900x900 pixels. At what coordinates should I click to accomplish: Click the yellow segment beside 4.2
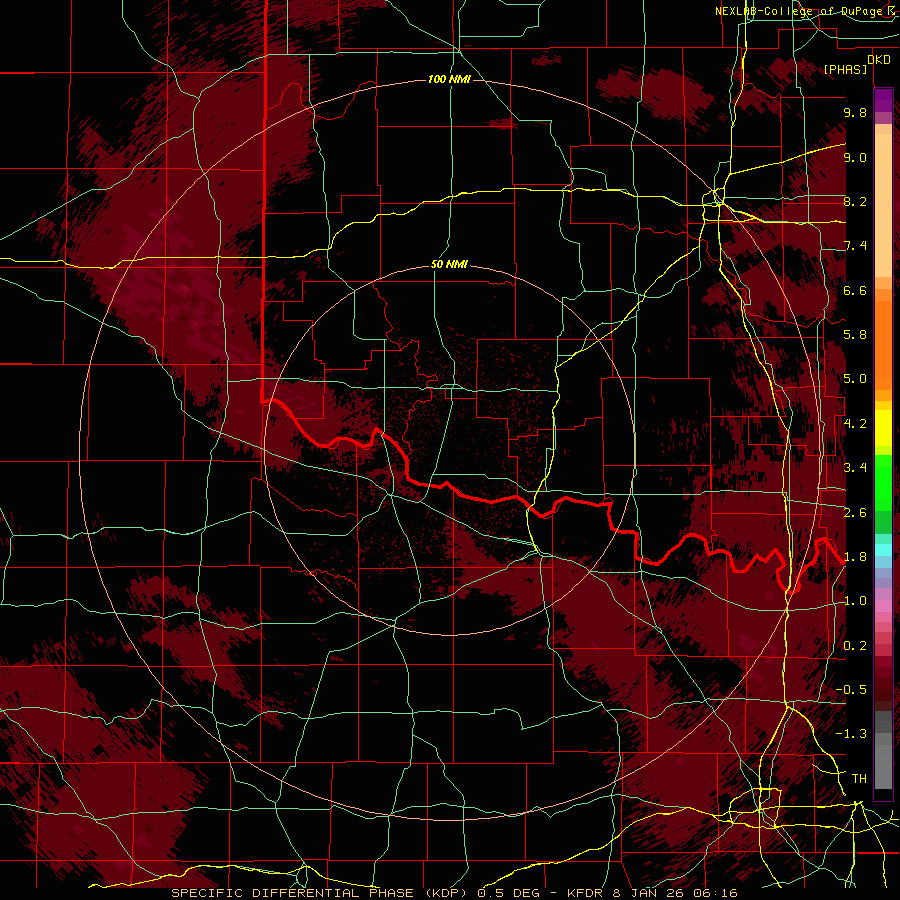(883, 428)
